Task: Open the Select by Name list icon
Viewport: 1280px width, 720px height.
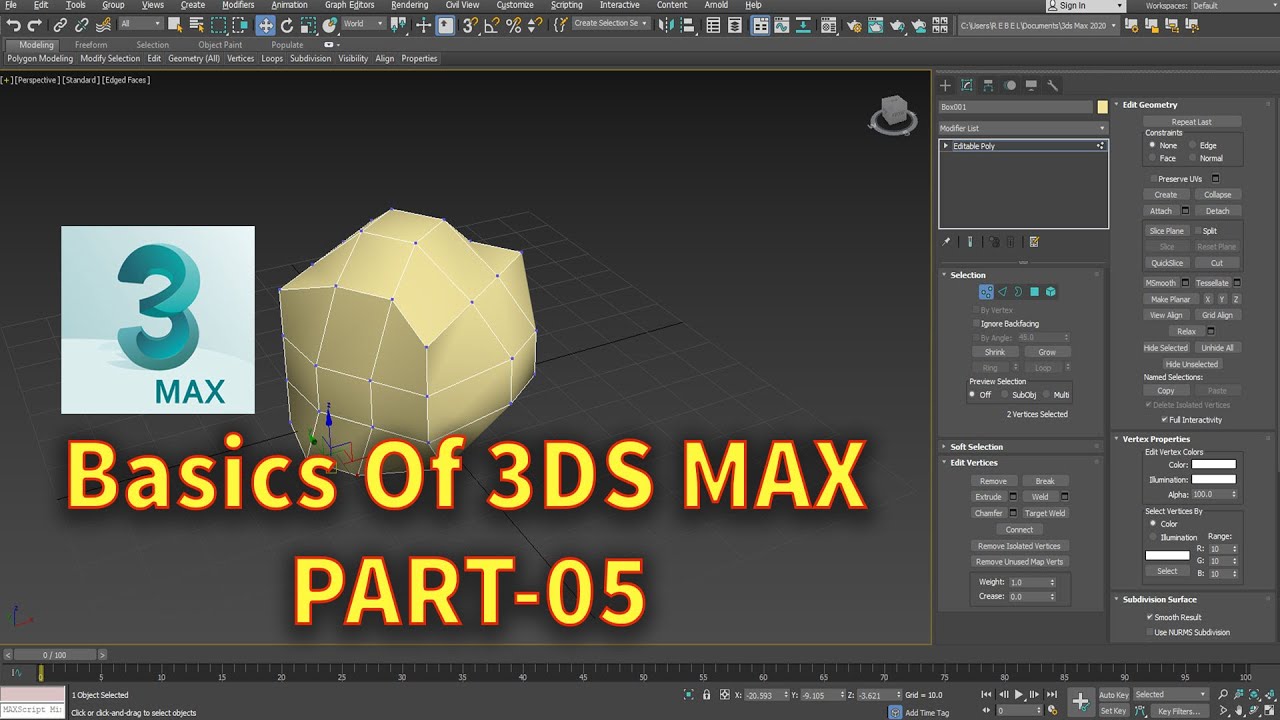Action: pos(196,25)
